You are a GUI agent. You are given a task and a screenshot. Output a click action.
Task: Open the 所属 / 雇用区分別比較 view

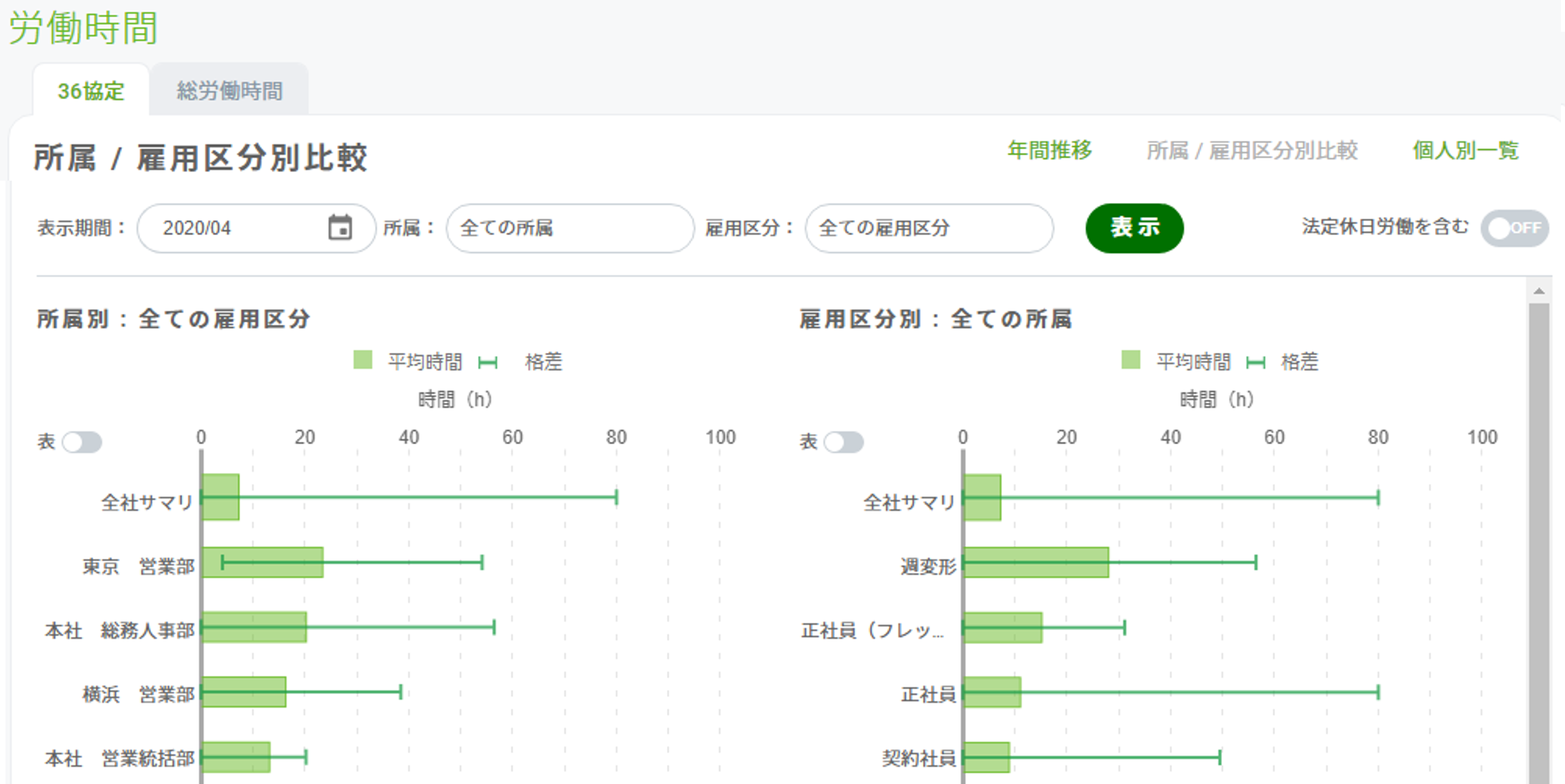tap(1252, 150)
